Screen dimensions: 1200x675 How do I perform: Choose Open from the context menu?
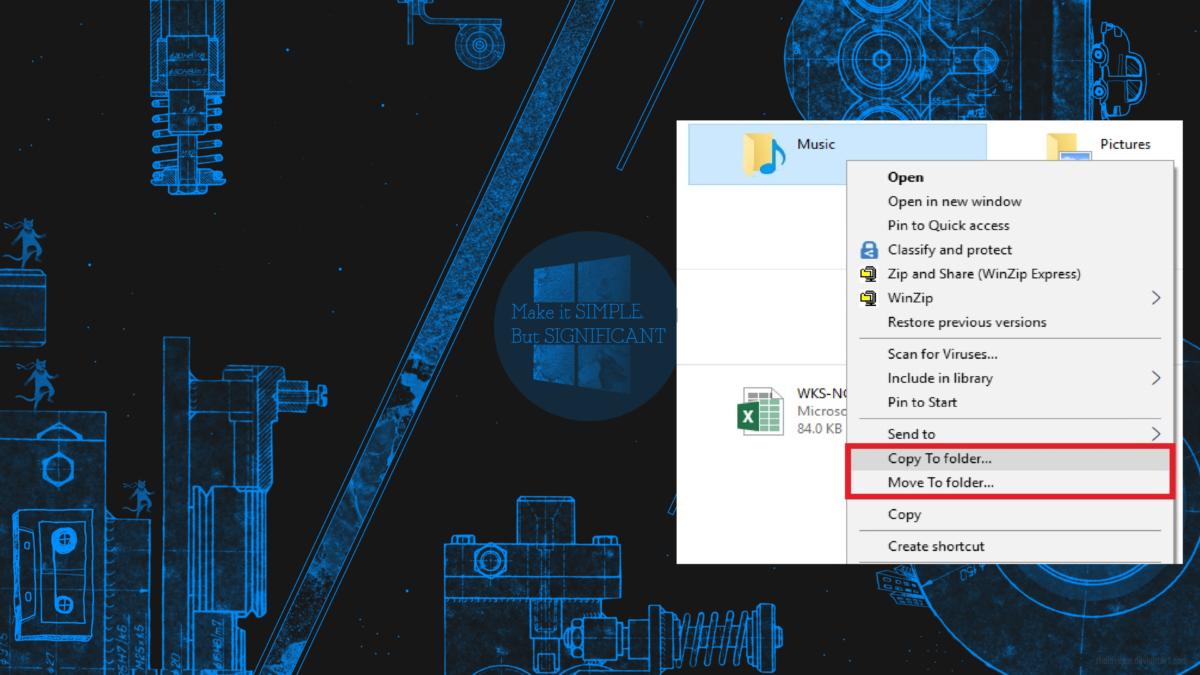point(905,177)
